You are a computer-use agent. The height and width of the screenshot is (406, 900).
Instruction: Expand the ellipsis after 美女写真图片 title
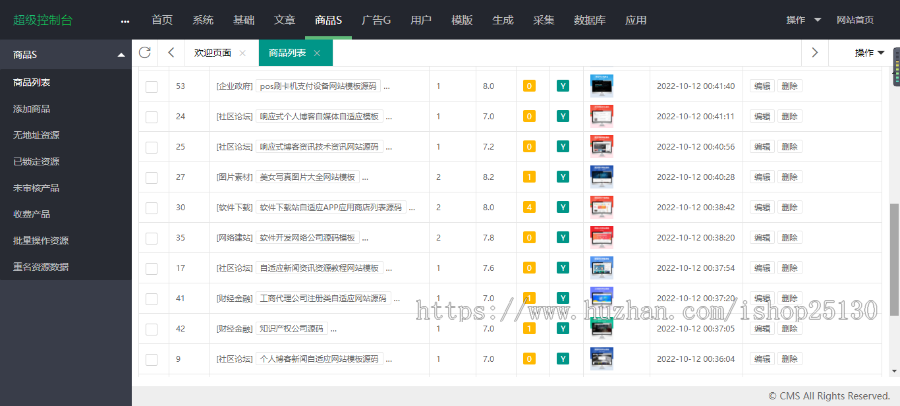[x=366, y=177]
